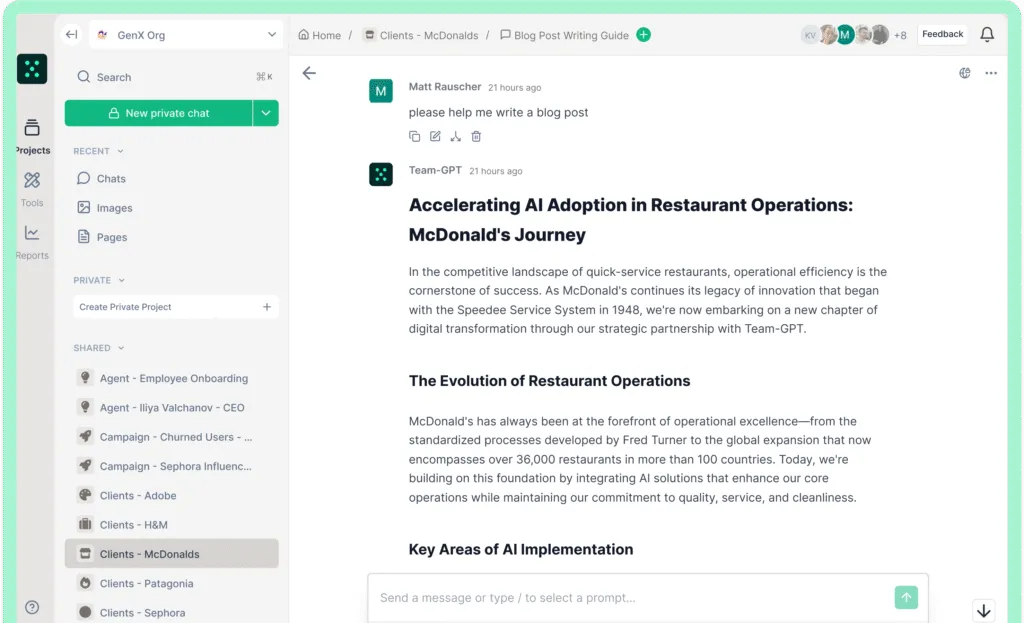Open Pages in the Recent list
The image size is (1024, 623).
coord(103,237)
